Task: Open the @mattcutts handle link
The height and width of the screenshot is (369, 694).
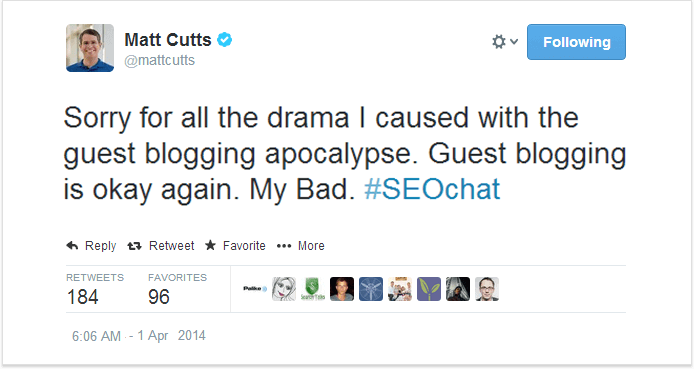Action: [159, 60]
